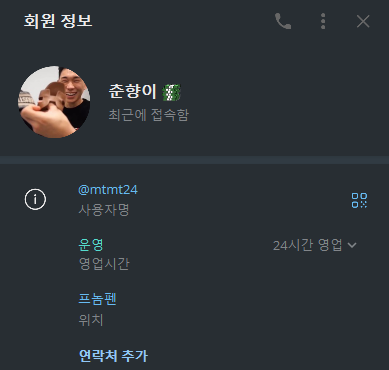Open the emoji status next to 춘향이
Image resolution: width=389 pixels, height=370 pixels.
171,92
